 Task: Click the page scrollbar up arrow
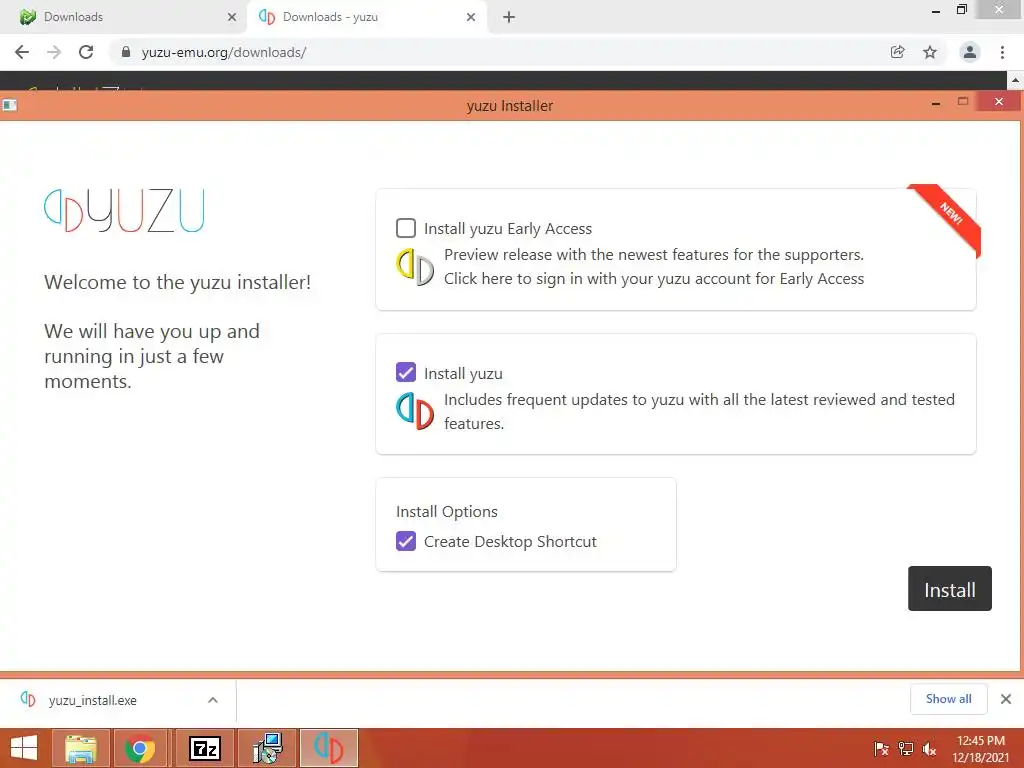point(1016,80)
